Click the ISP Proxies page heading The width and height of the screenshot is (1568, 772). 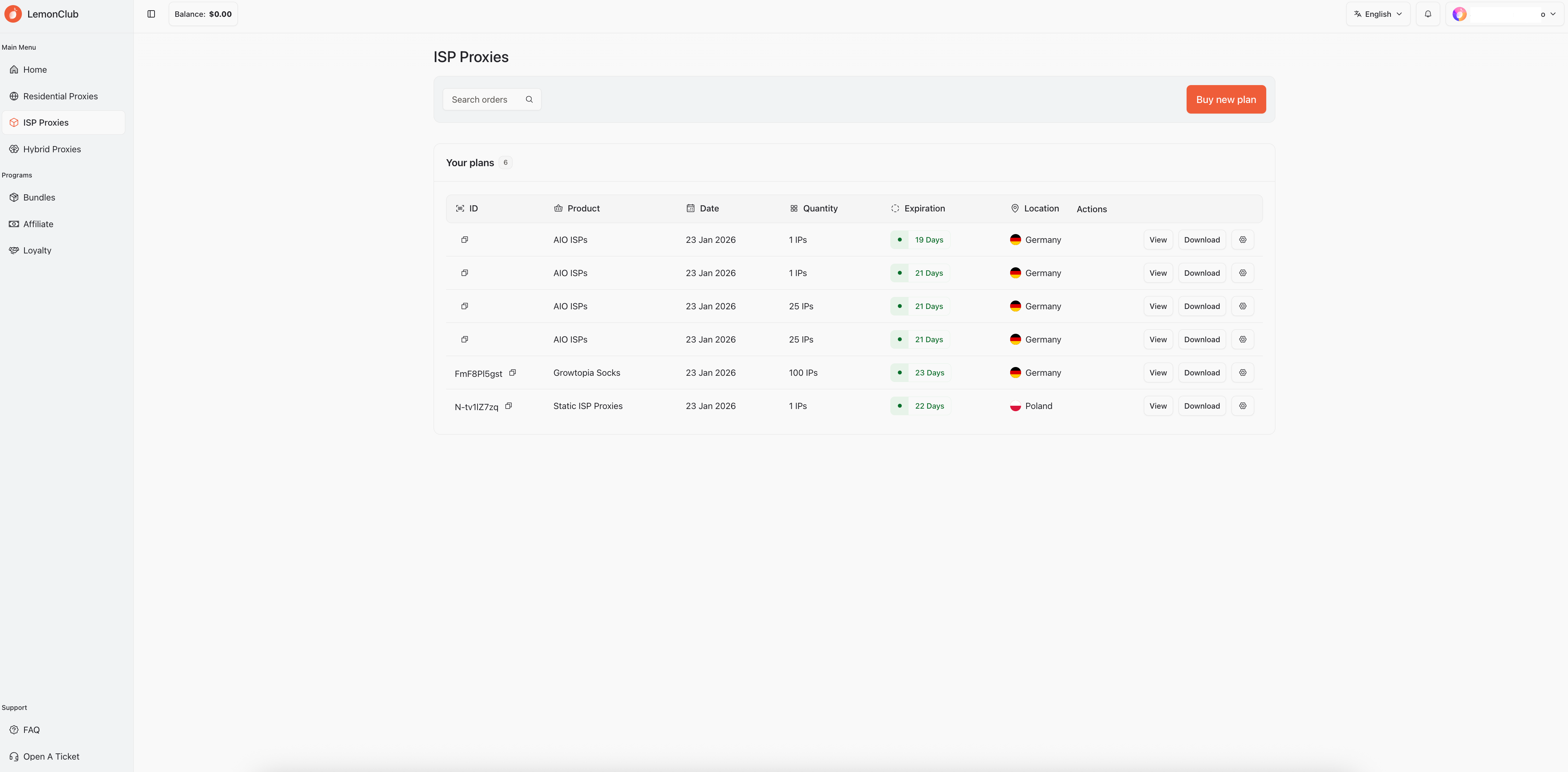(x=471, y=57)
